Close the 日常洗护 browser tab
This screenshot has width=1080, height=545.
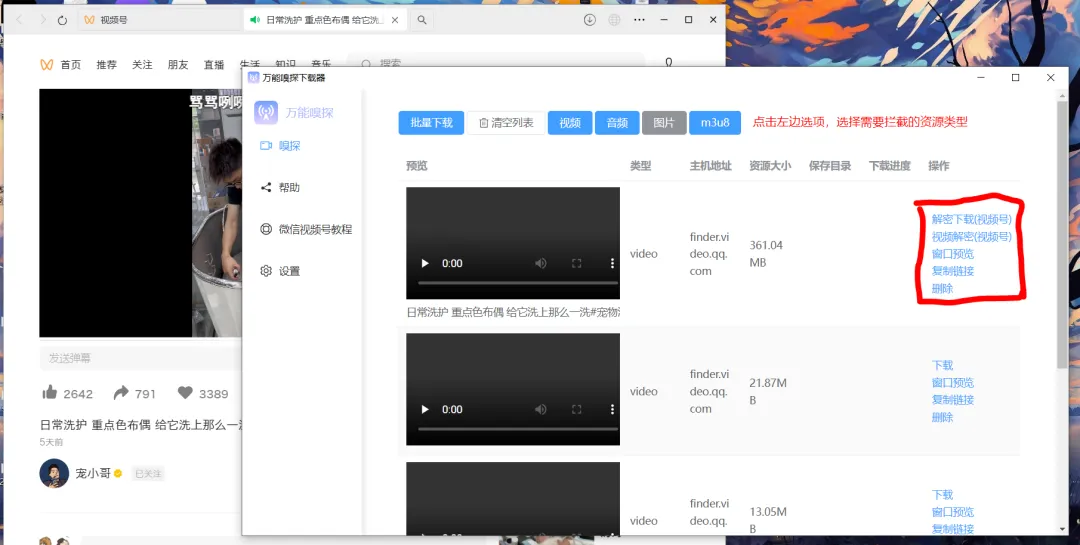click(x=395, y=20)
